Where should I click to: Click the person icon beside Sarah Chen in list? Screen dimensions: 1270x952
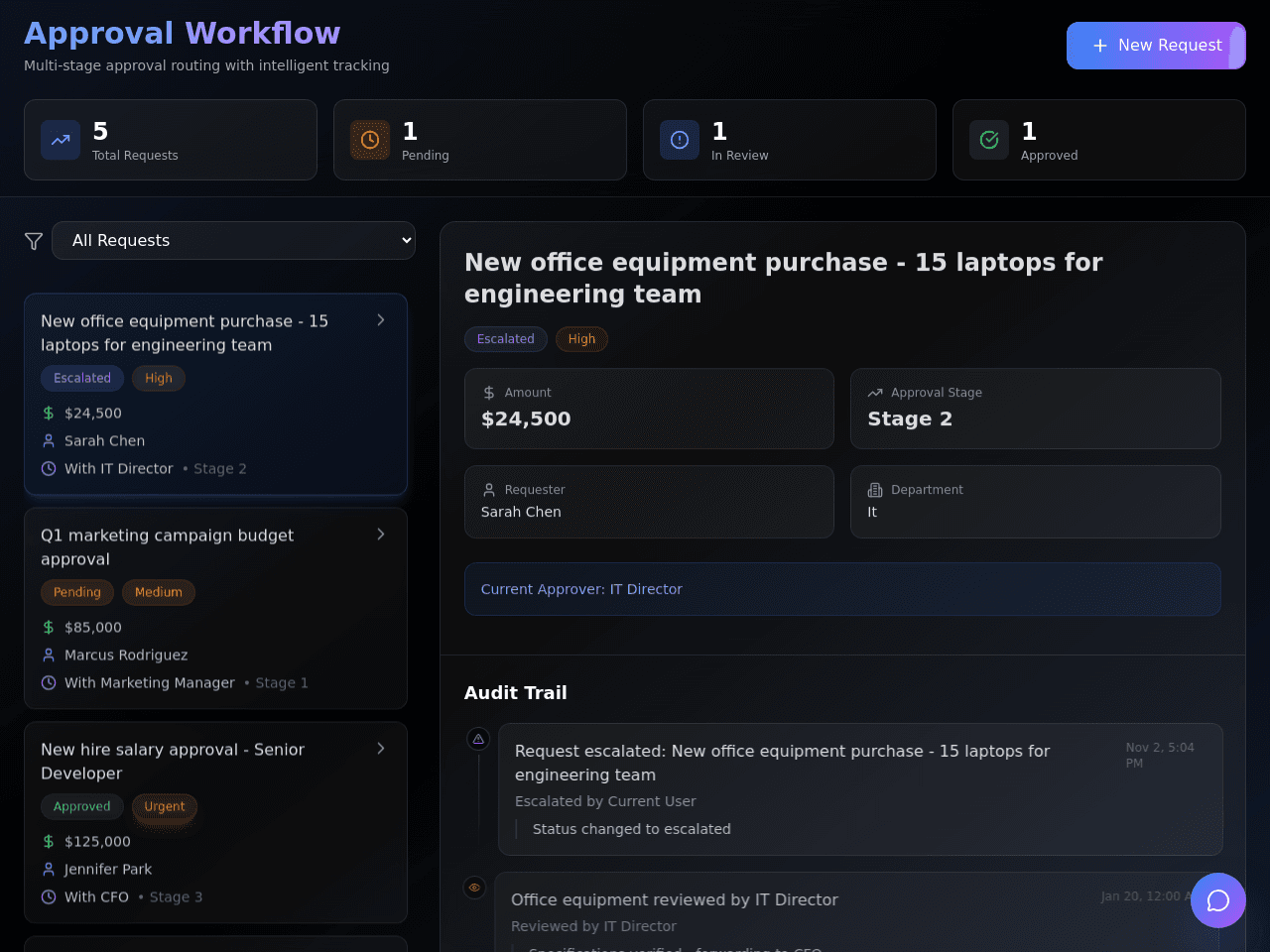[x=49, y=441]
